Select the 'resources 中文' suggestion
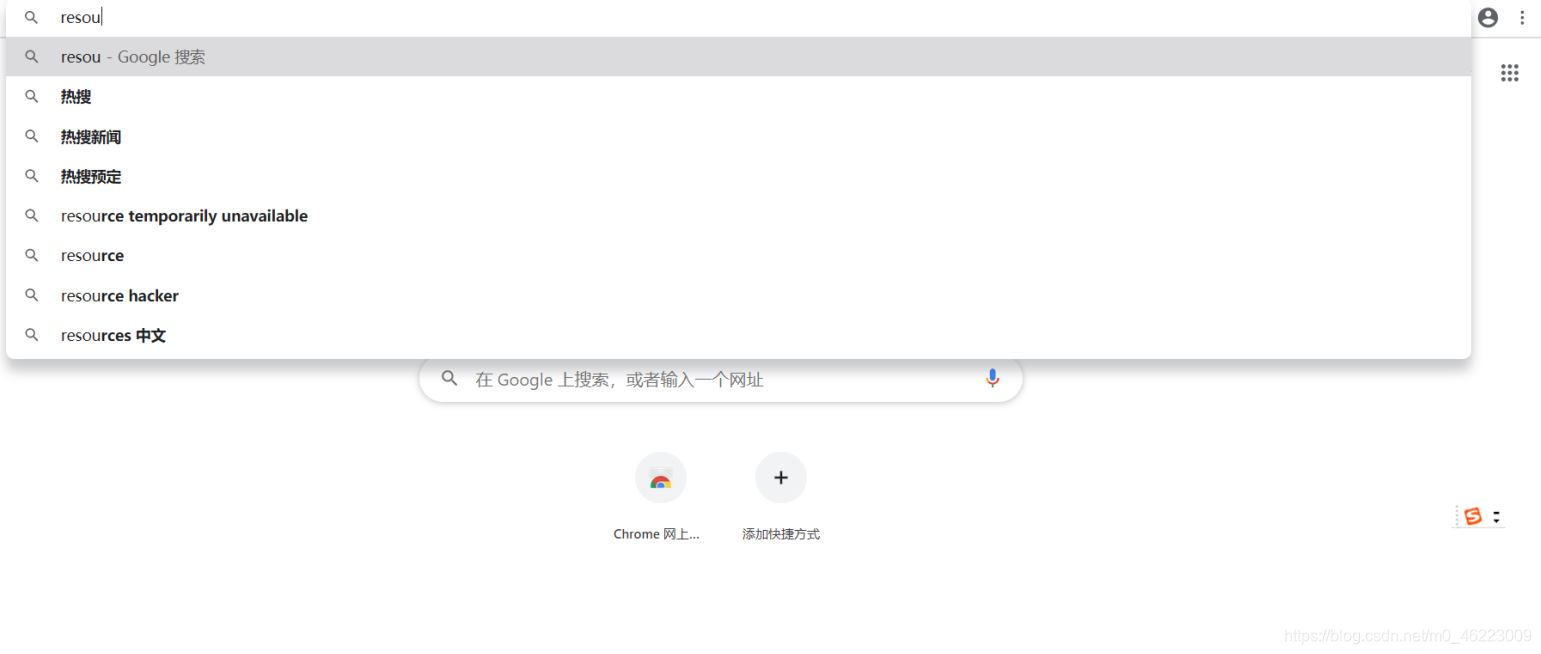The image size is (1541, 654). tap(738, 336)
